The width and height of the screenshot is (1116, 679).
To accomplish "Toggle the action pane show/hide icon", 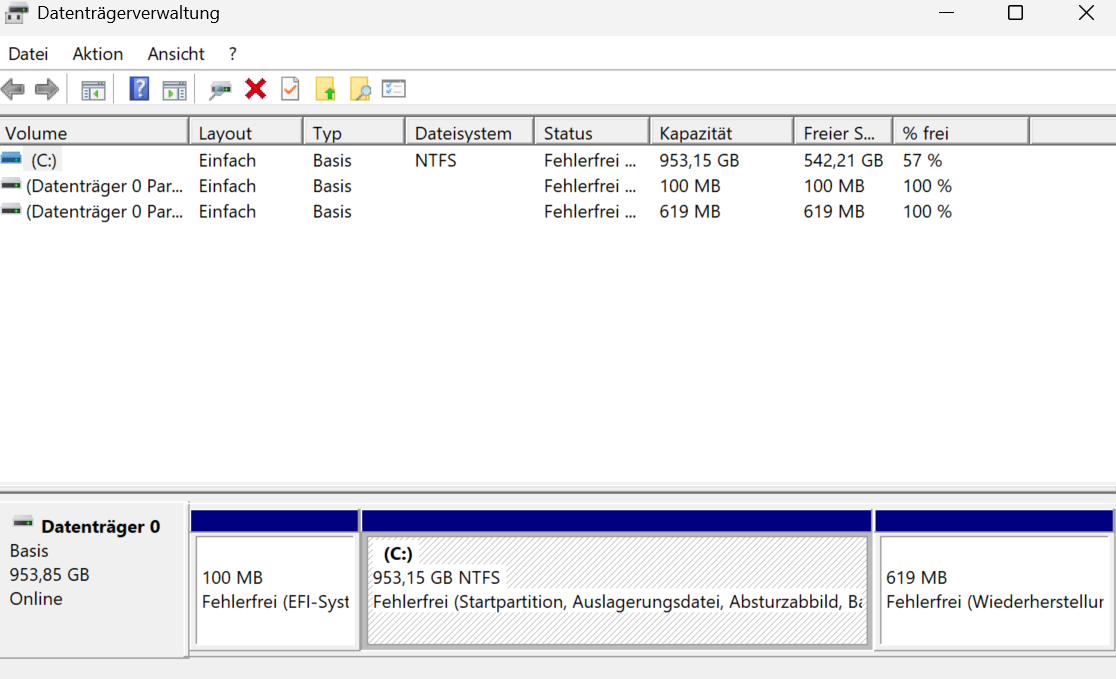I will coord(174,90).
